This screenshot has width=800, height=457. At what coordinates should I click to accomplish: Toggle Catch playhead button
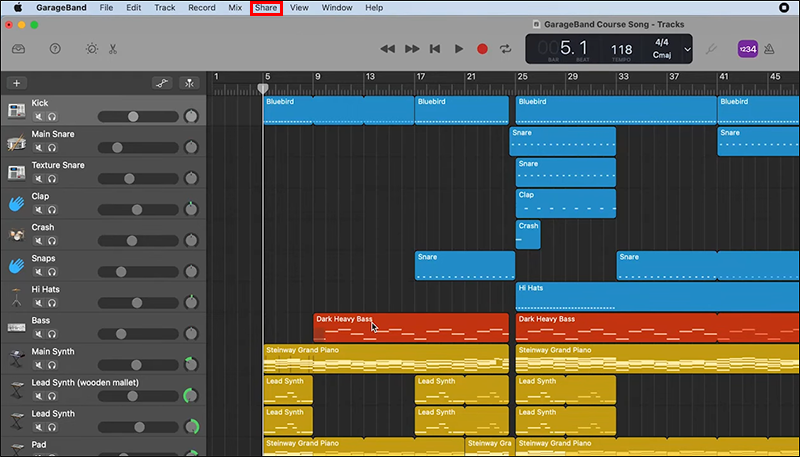(189, 83)
